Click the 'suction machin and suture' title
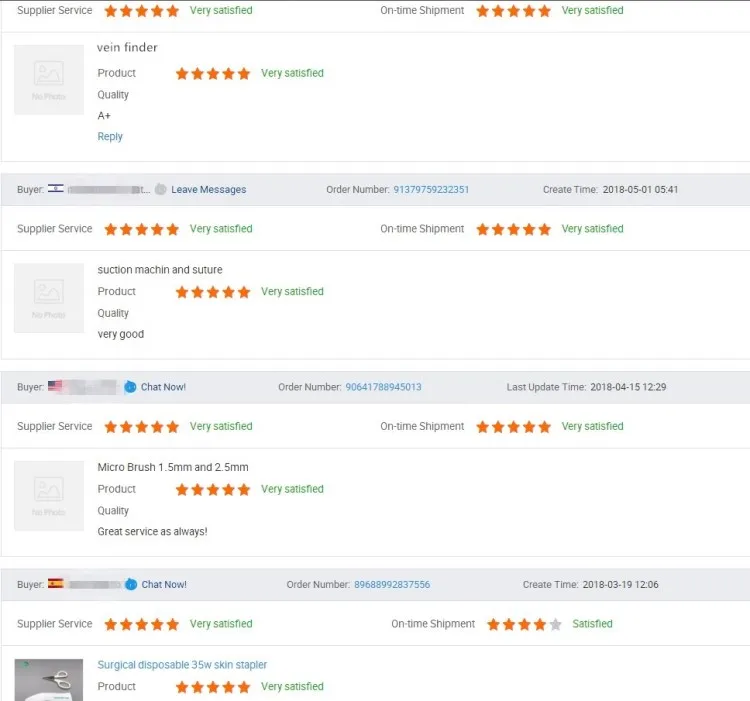Screen dimensions: 750x701 coord(160,270)
